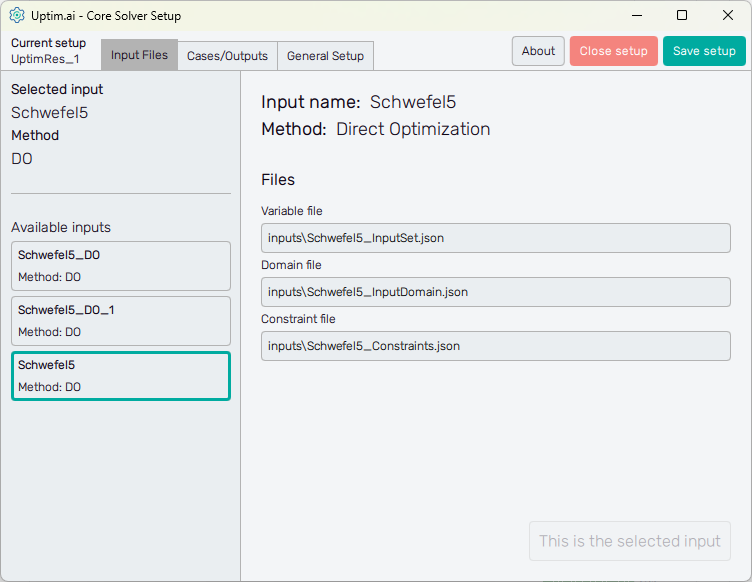
Task: Click the Available inputs heading
Action: (x=61, y=227)
